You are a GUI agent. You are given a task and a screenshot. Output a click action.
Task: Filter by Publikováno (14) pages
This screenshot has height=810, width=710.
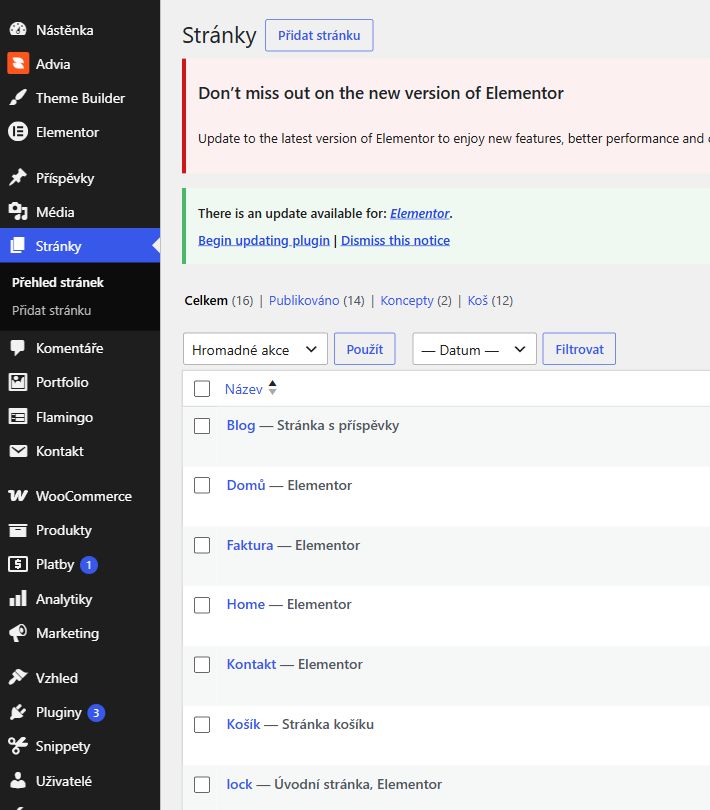[x=316, y=300]
